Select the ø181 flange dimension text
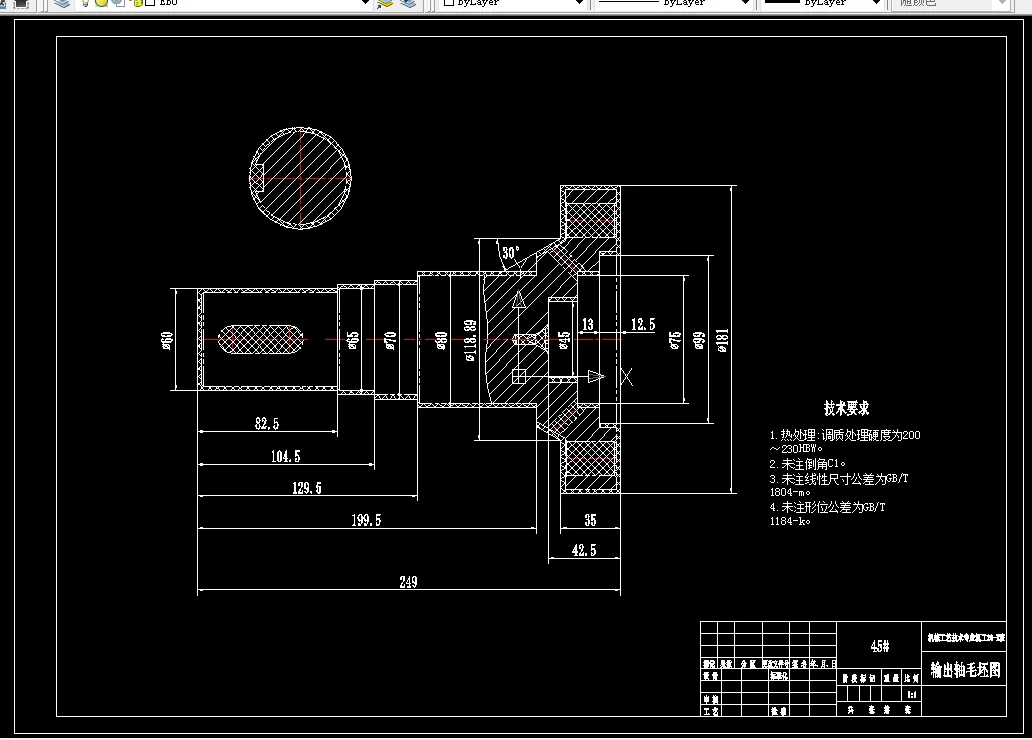1032x740 pixels. 723,341
